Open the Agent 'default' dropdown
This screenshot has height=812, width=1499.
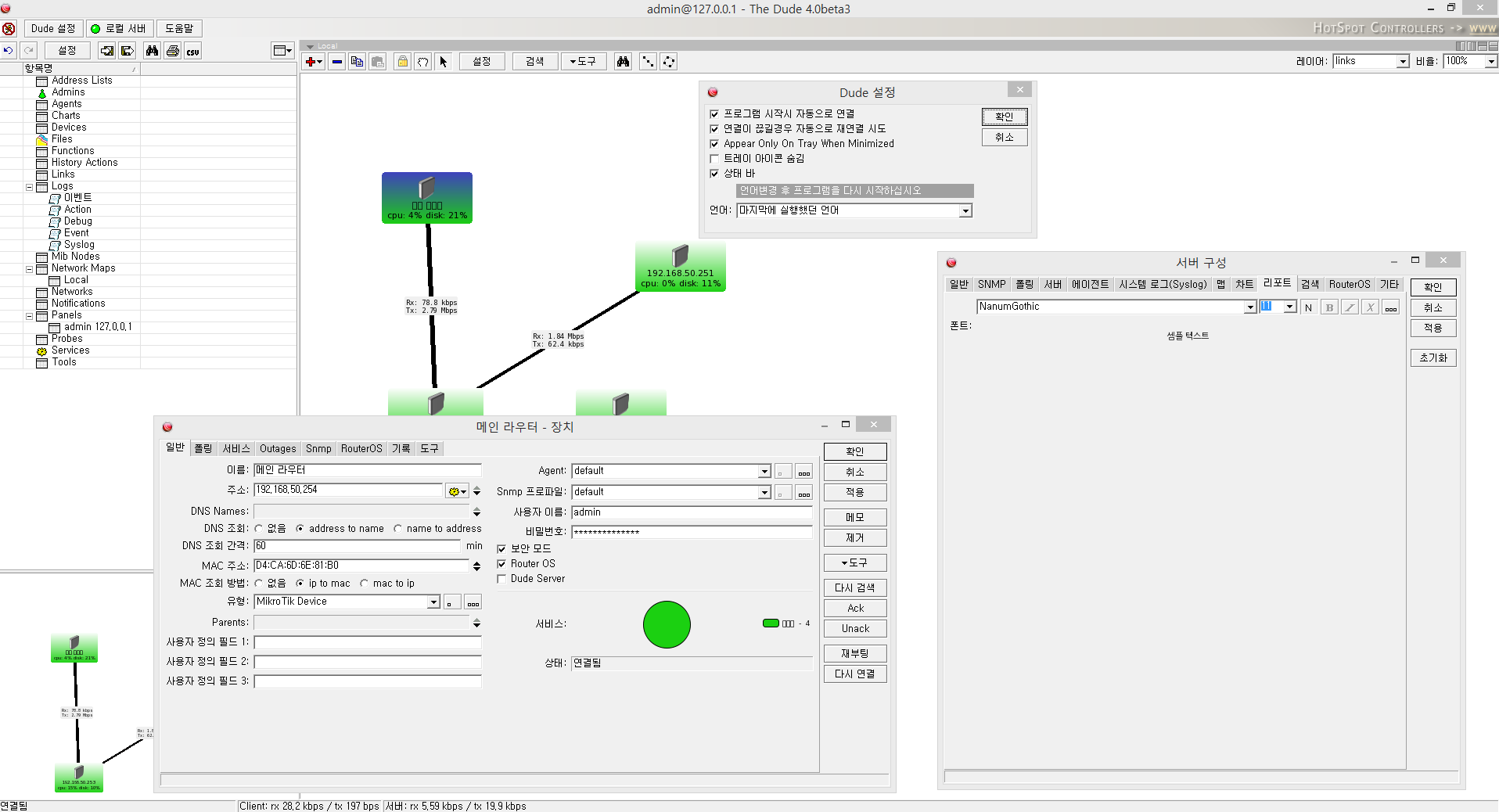[764, 472]
